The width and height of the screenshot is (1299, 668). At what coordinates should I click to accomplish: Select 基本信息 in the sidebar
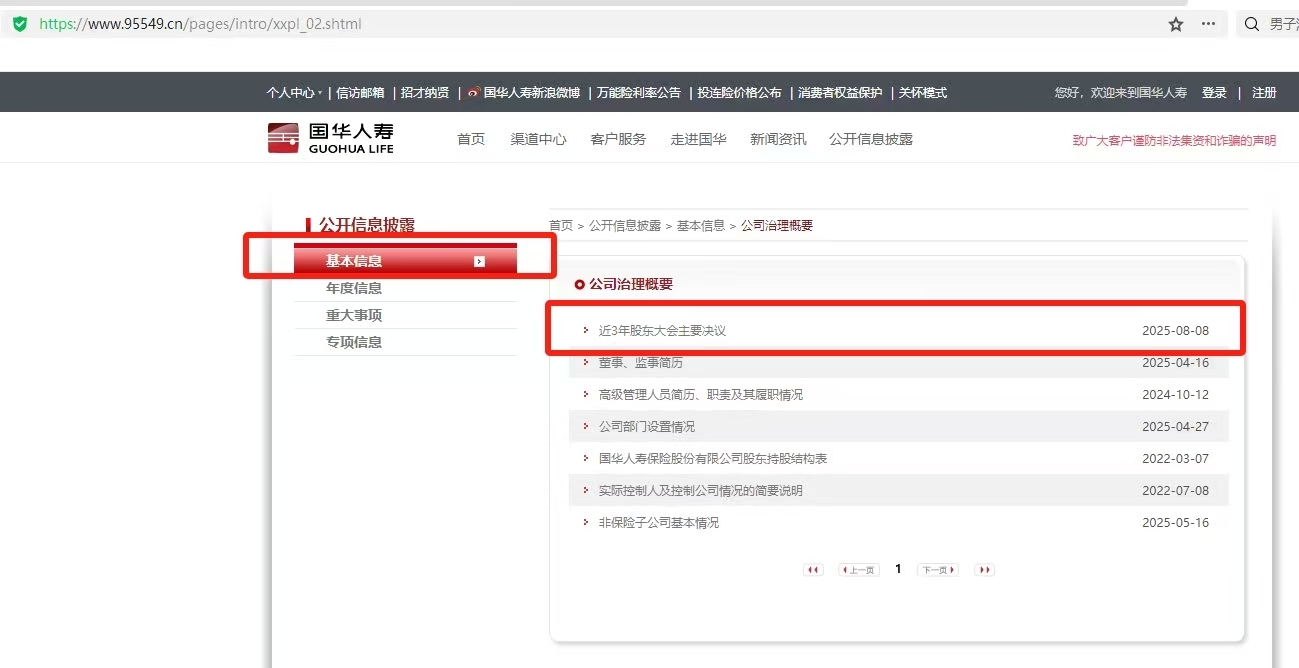pyautogui.click(x=405, y=261)
